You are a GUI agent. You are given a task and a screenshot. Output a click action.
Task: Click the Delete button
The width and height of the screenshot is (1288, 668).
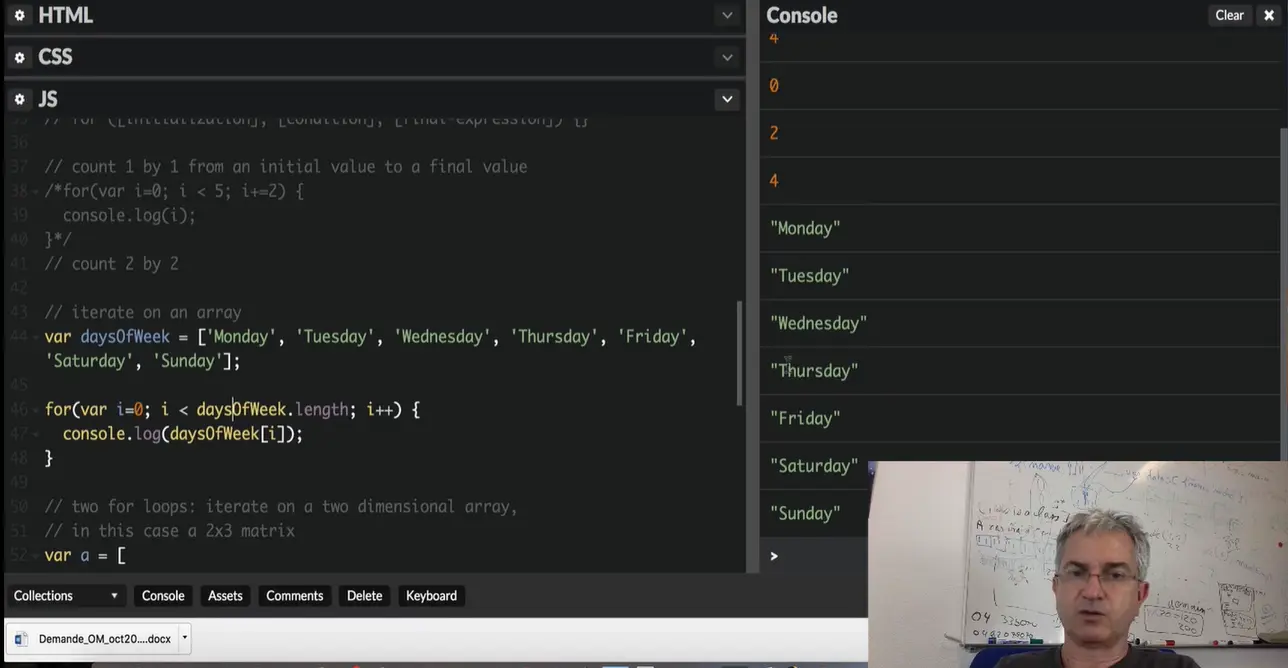tap(364, 595)
